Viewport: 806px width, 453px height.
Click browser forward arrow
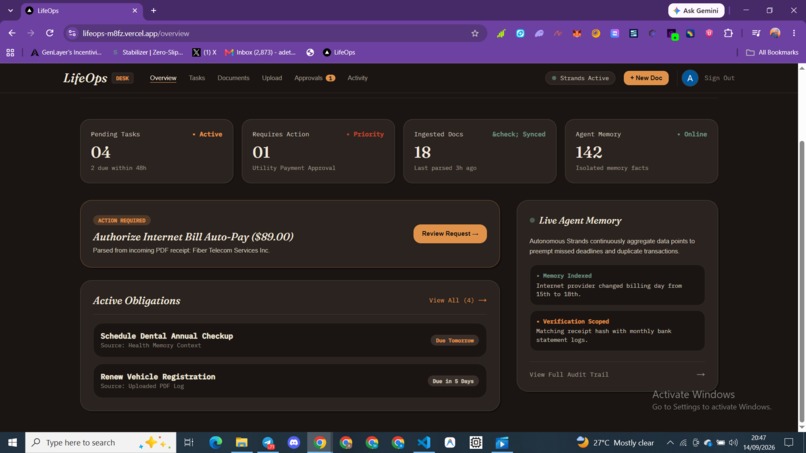[30, 33]
